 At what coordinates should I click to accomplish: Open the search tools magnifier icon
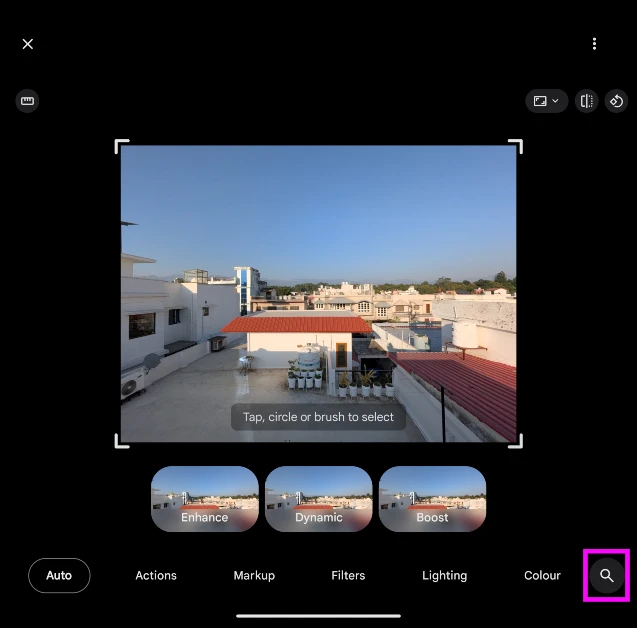pos(607,575)
